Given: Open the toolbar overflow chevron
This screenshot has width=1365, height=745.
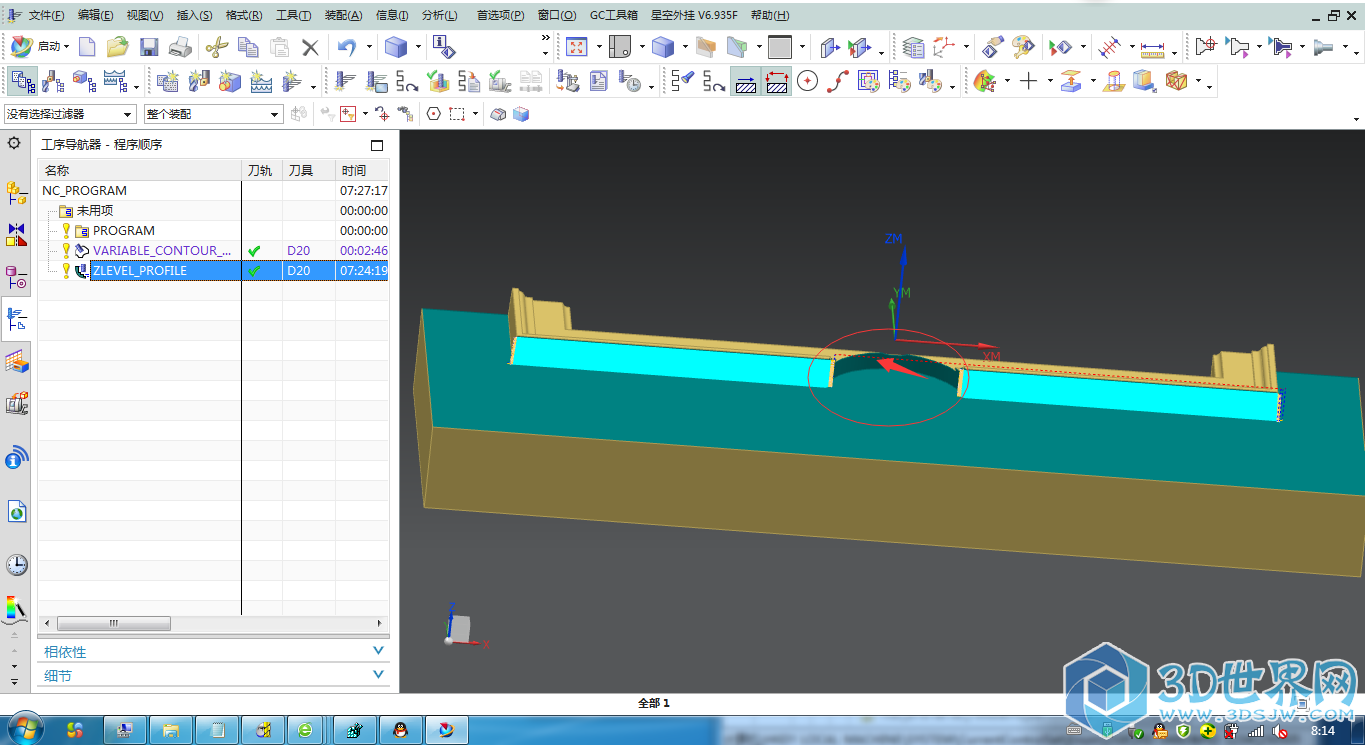Looking at the screenshot, I should [x=546, y=39].
